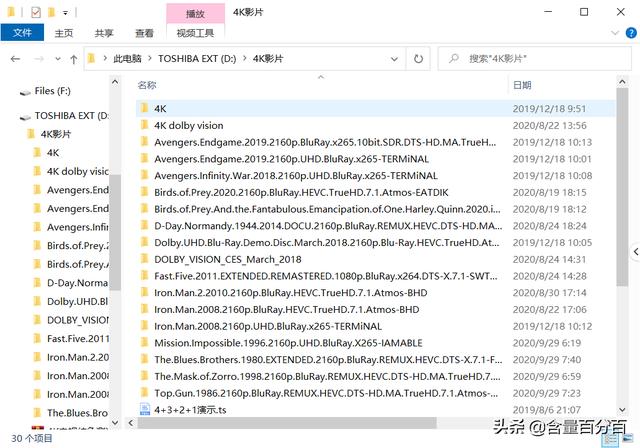
Task: Select D-Day.Norma folder in navigation tree
Action: coord(77,283)
